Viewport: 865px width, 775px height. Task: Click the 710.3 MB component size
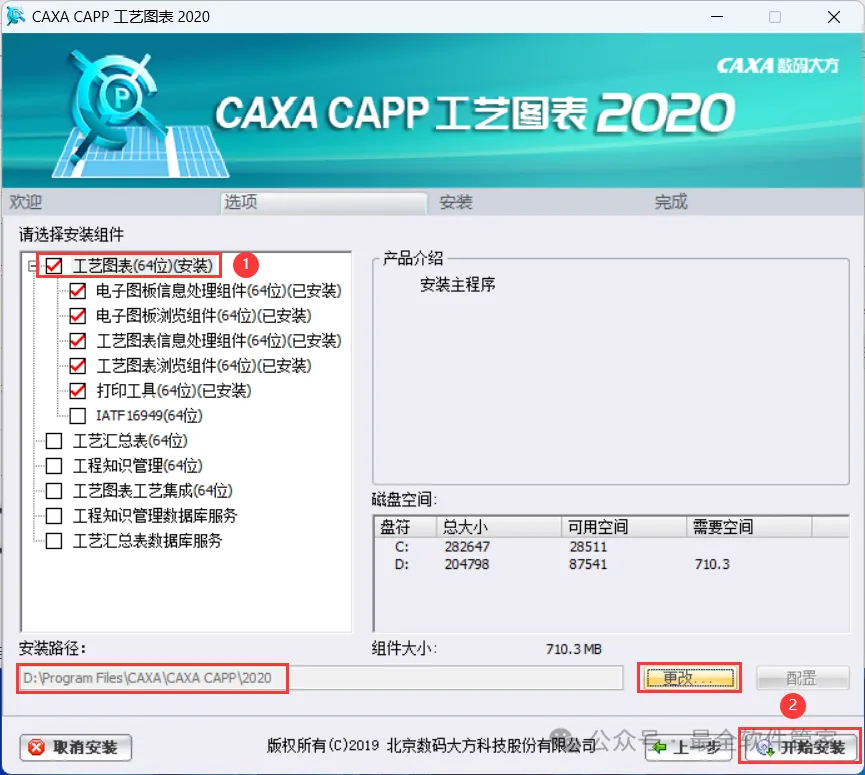[x=574, y=649]
